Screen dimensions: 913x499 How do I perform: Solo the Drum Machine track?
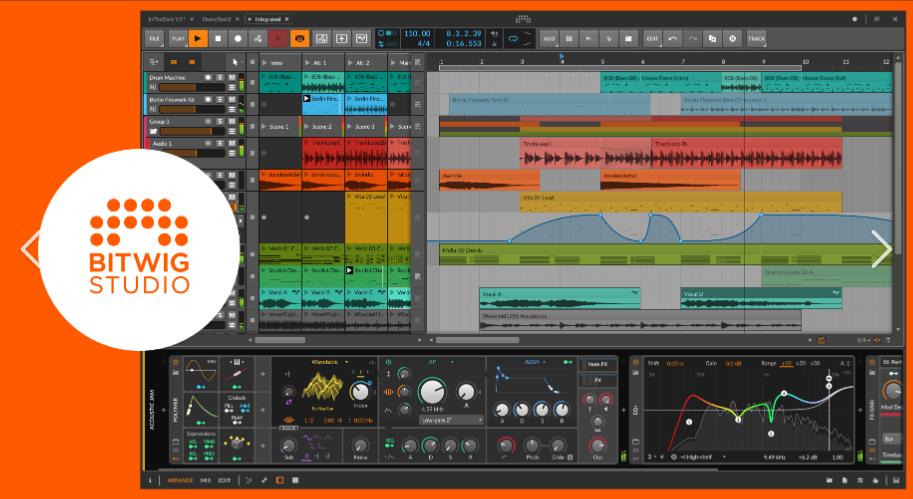coord(220,77)
